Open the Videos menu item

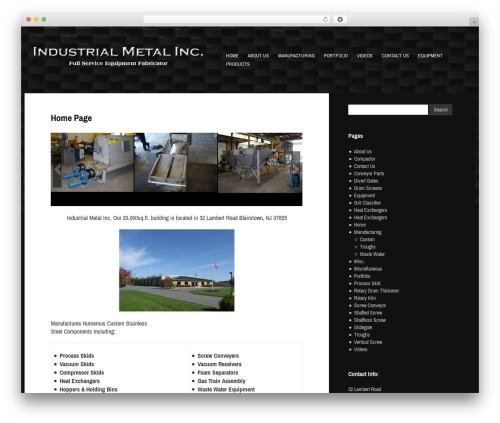pyautogui.click(x=365, y=56)
